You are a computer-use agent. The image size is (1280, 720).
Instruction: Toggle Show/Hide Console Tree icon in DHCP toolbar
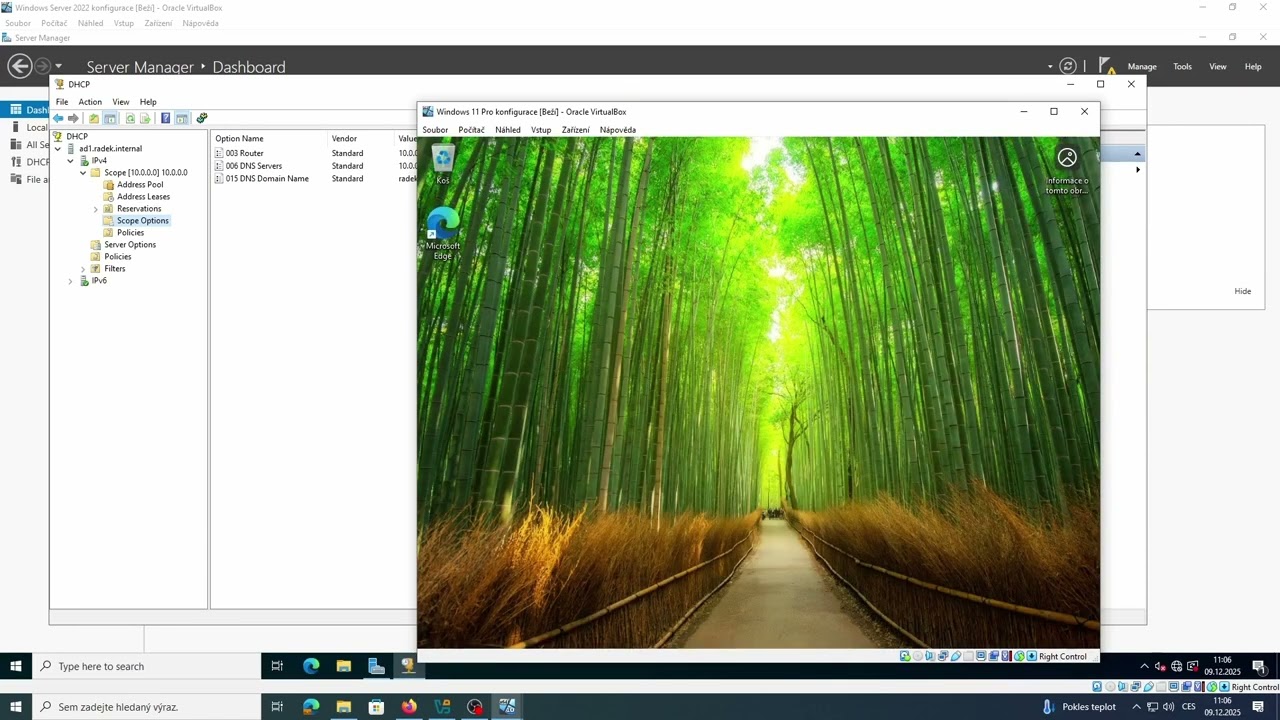[x=110, y=118]
